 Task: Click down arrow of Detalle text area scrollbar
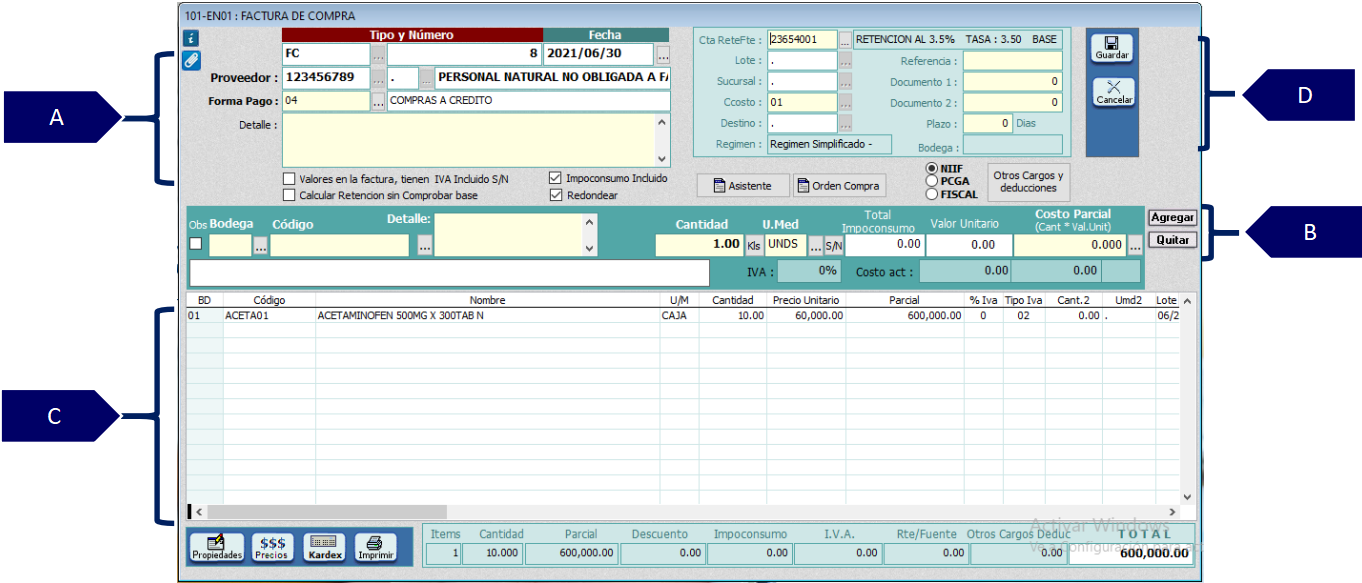click(x=661, y=158)
